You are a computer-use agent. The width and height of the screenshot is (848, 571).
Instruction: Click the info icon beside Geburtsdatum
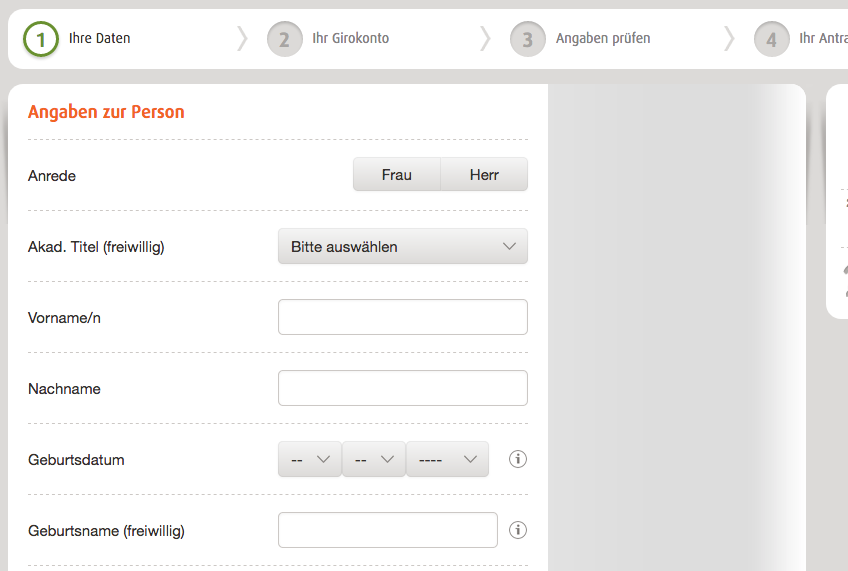click(x=518, y=459)
